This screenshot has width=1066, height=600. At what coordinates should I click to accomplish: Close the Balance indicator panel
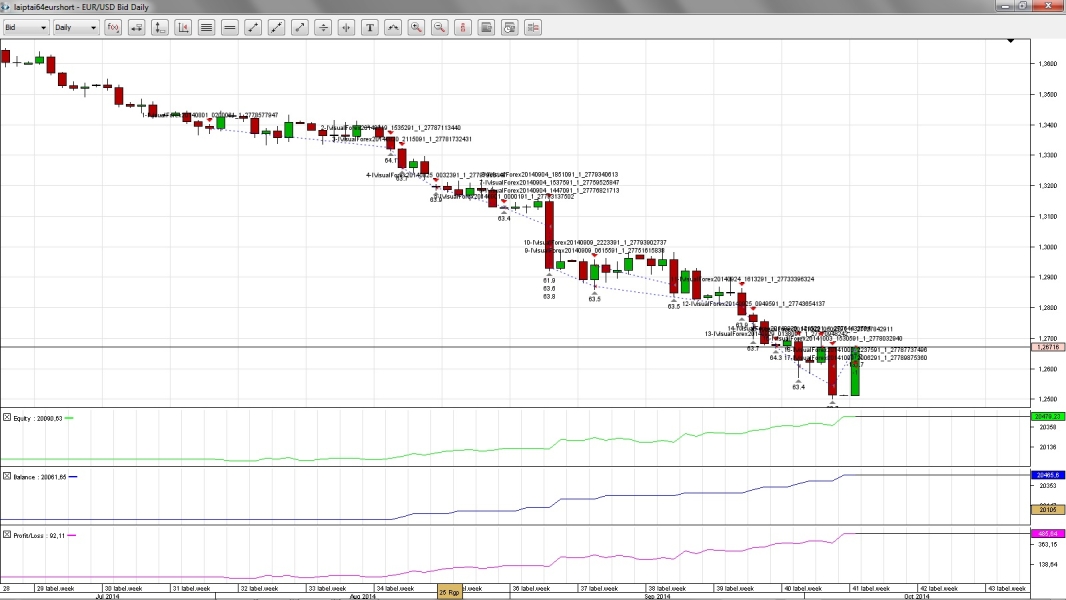[7, 476]
